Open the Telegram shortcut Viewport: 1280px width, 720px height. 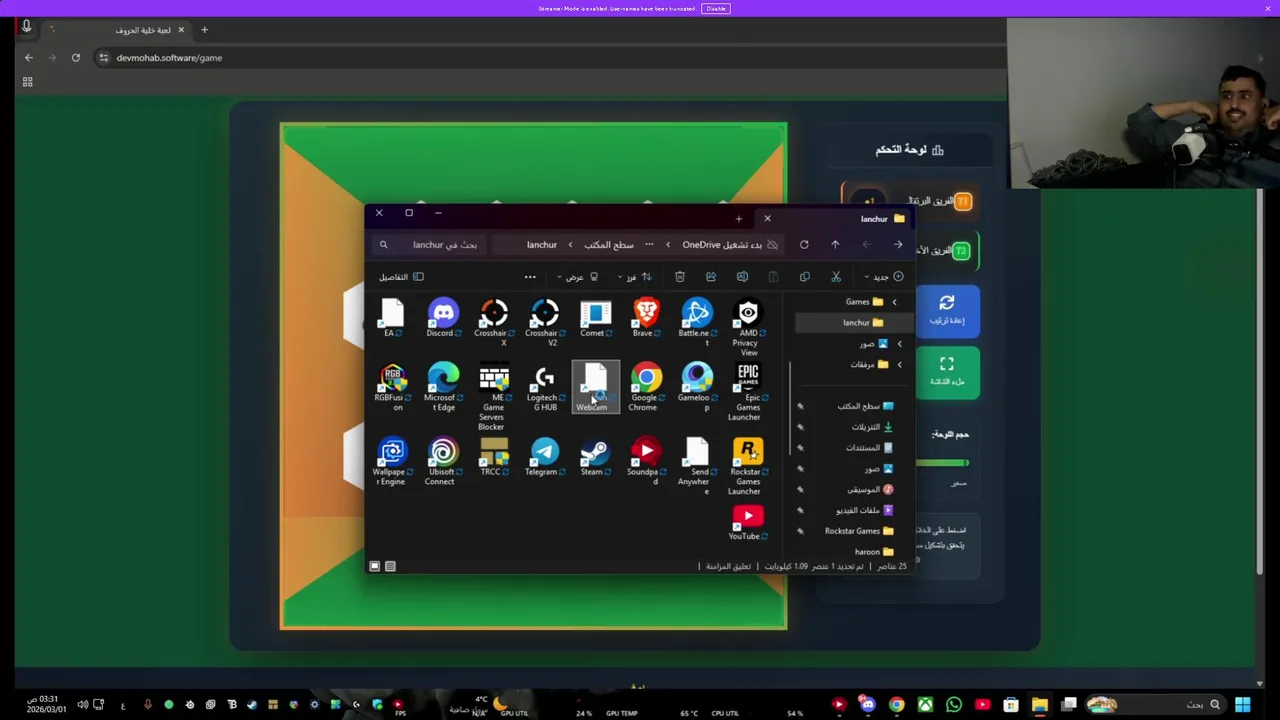pos(544,457)
